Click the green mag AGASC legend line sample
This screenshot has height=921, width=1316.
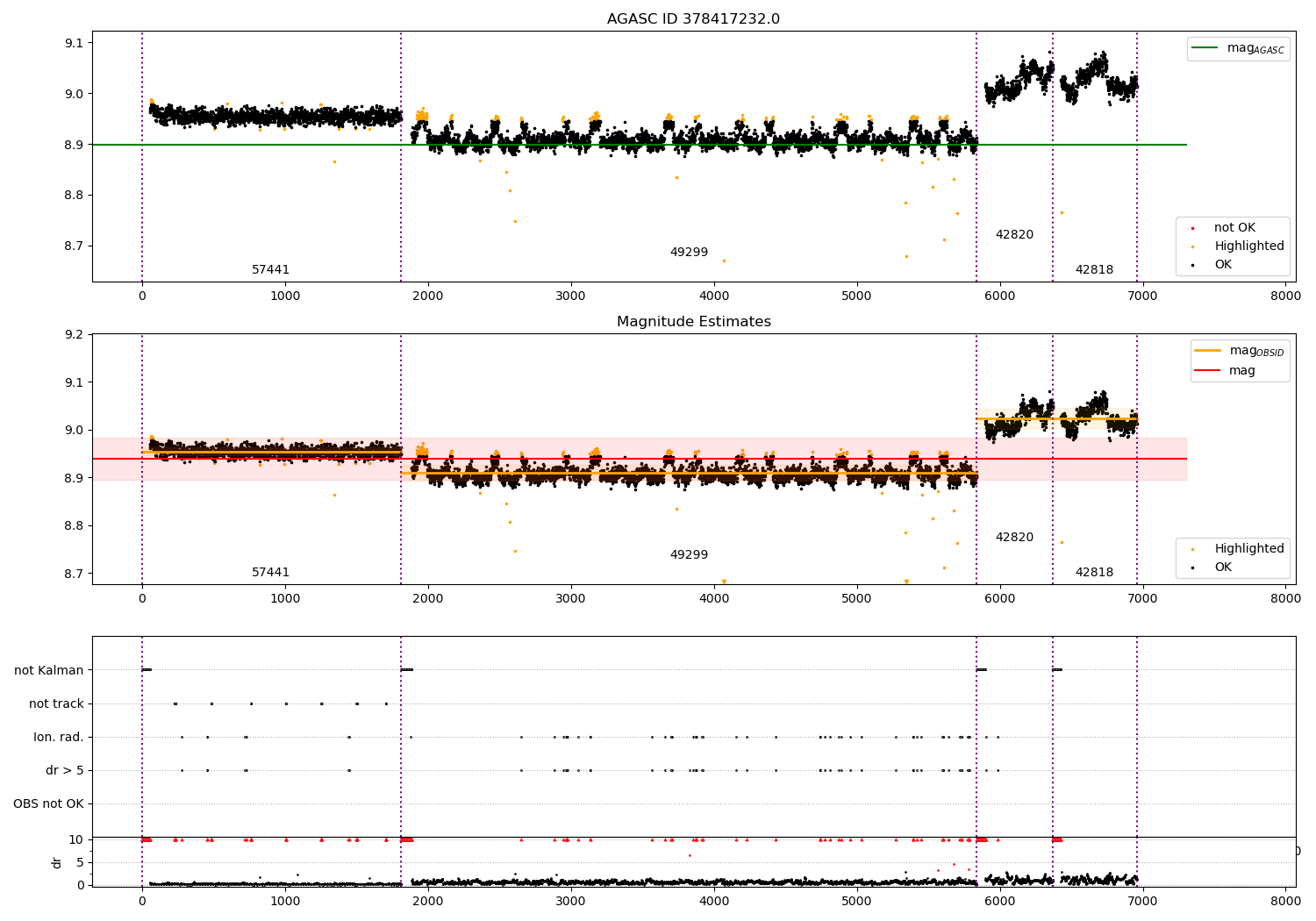pyautogui.click(x=1205, y=48)
